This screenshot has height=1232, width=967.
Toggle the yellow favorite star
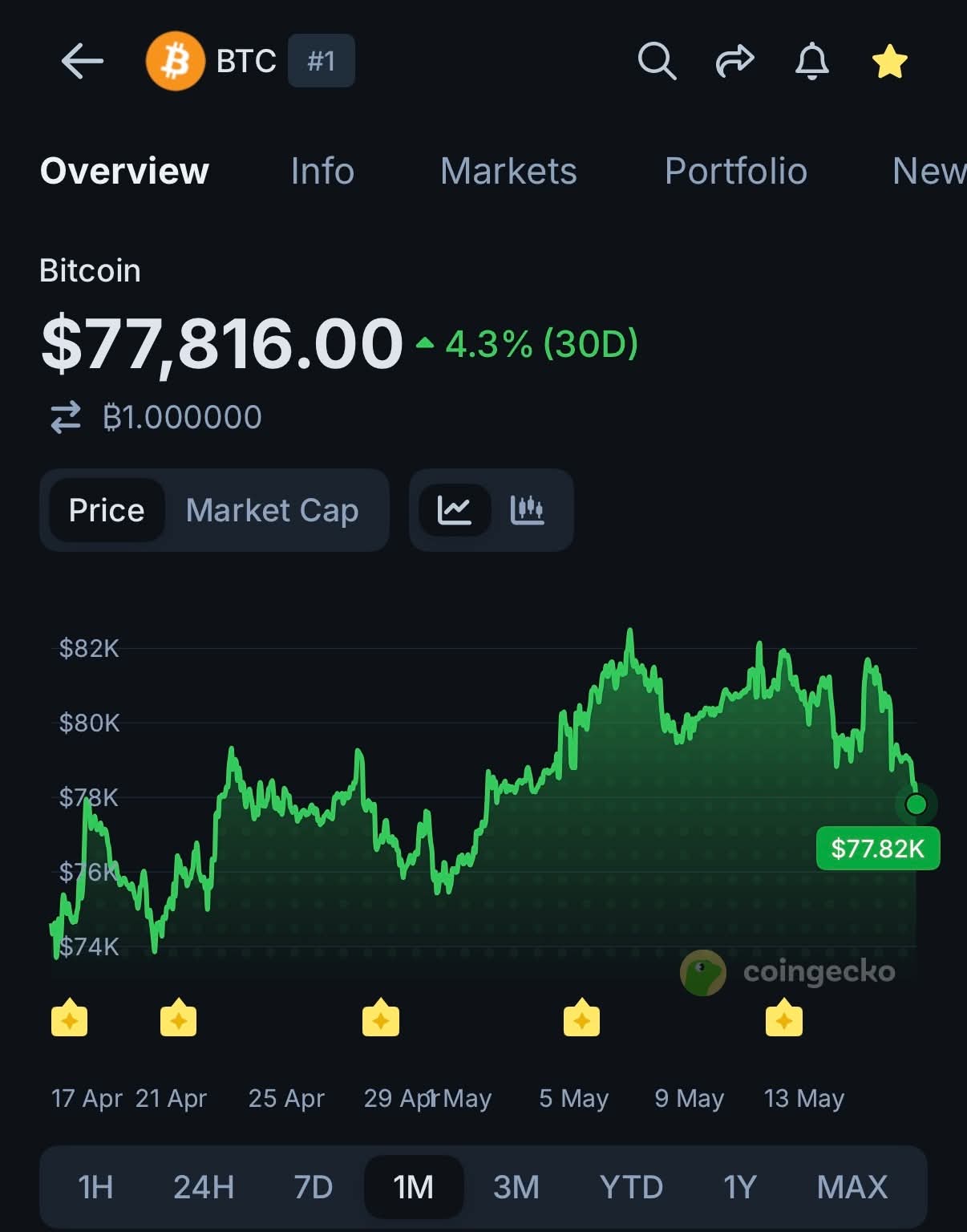coord(889,61)
